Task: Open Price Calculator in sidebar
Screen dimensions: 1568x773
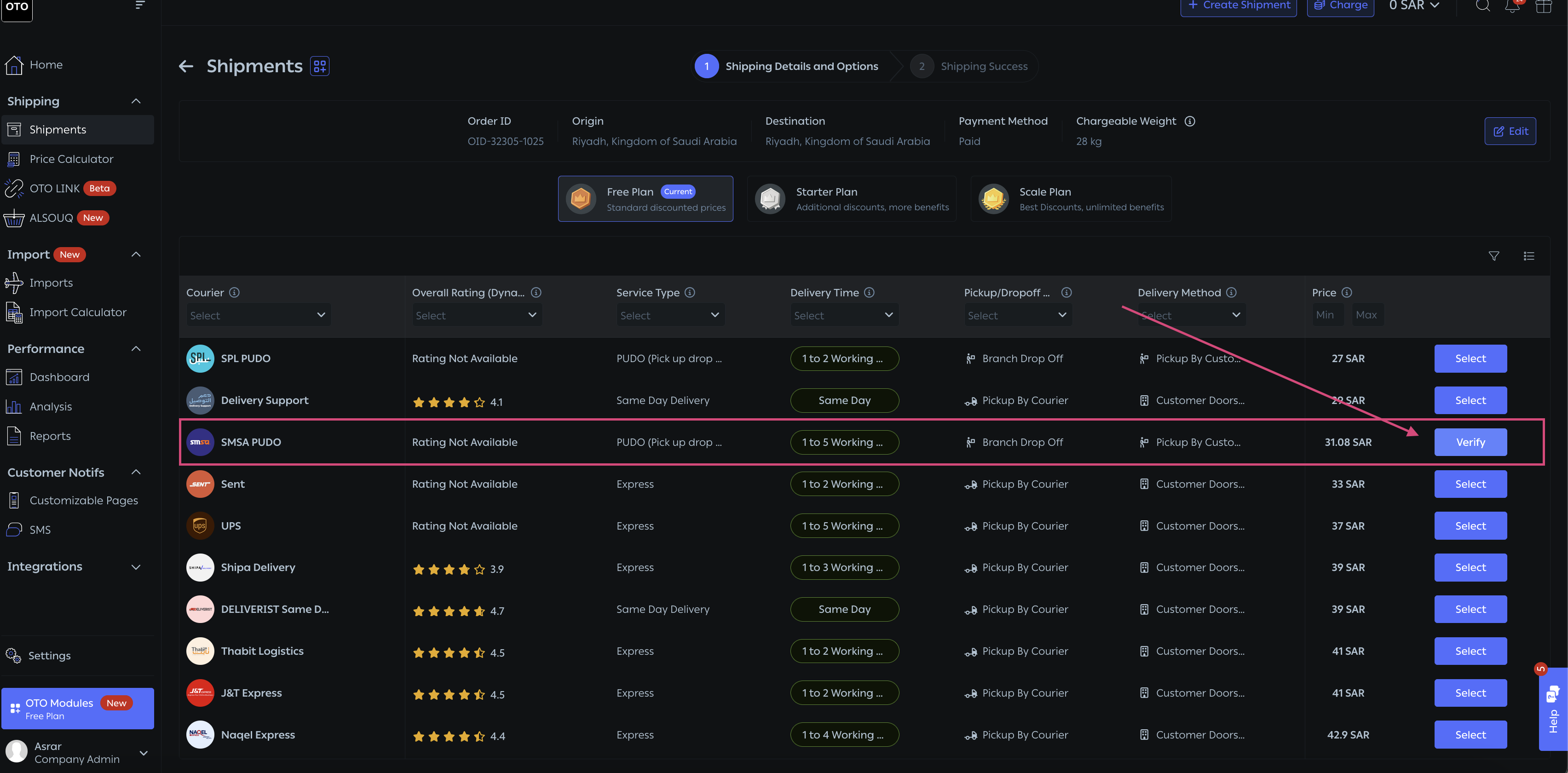Action: click(71, 159)
